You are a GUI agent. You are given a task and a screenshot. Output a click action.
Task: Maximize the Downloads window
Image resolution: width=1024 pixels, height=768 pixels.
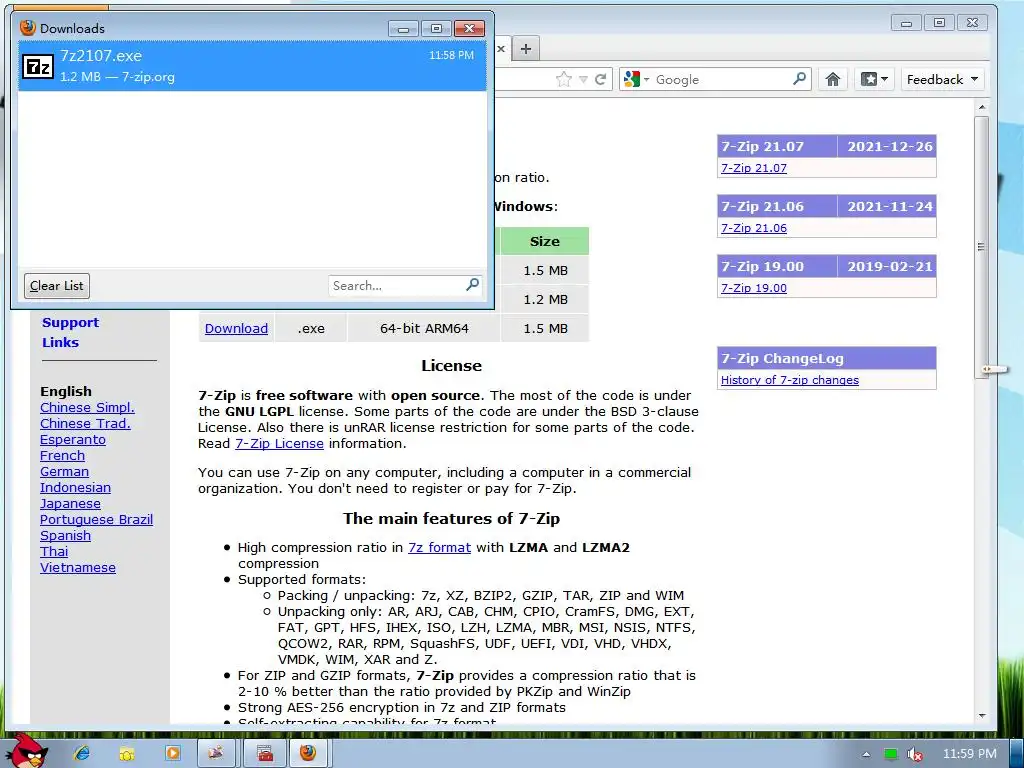coord(436,29)
